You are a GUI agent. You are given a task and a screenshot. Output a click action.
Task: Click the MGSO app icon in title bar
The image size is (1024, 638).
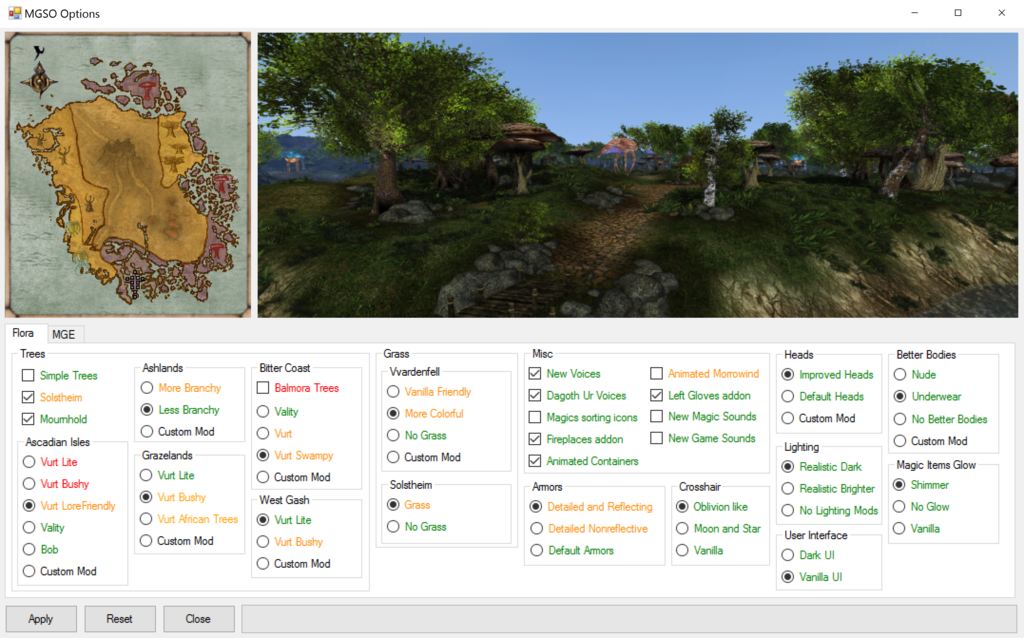(x=15, y=14)
